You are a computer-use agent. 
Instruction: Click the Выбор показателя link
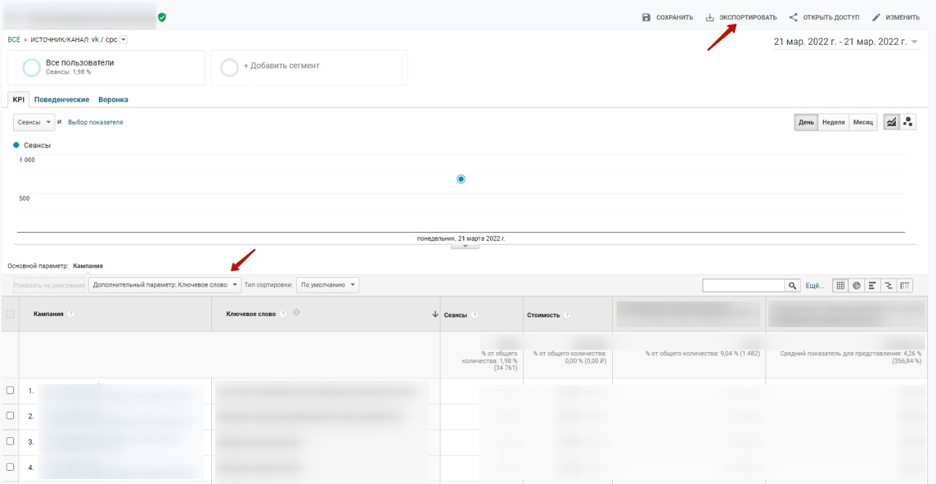point(95,122)
